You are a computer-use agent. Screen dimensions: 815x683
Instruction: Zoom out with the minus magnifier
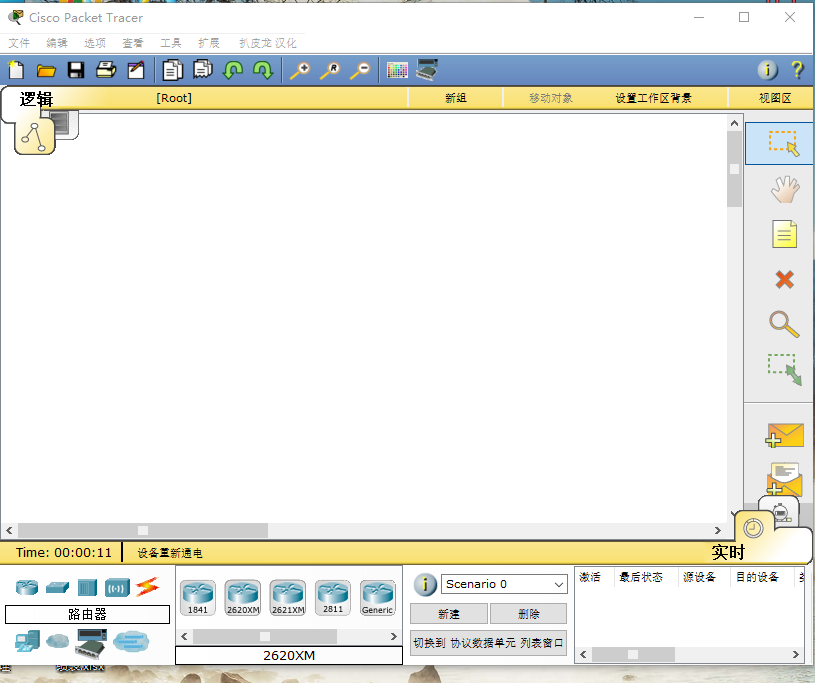[x=360, y=70]
